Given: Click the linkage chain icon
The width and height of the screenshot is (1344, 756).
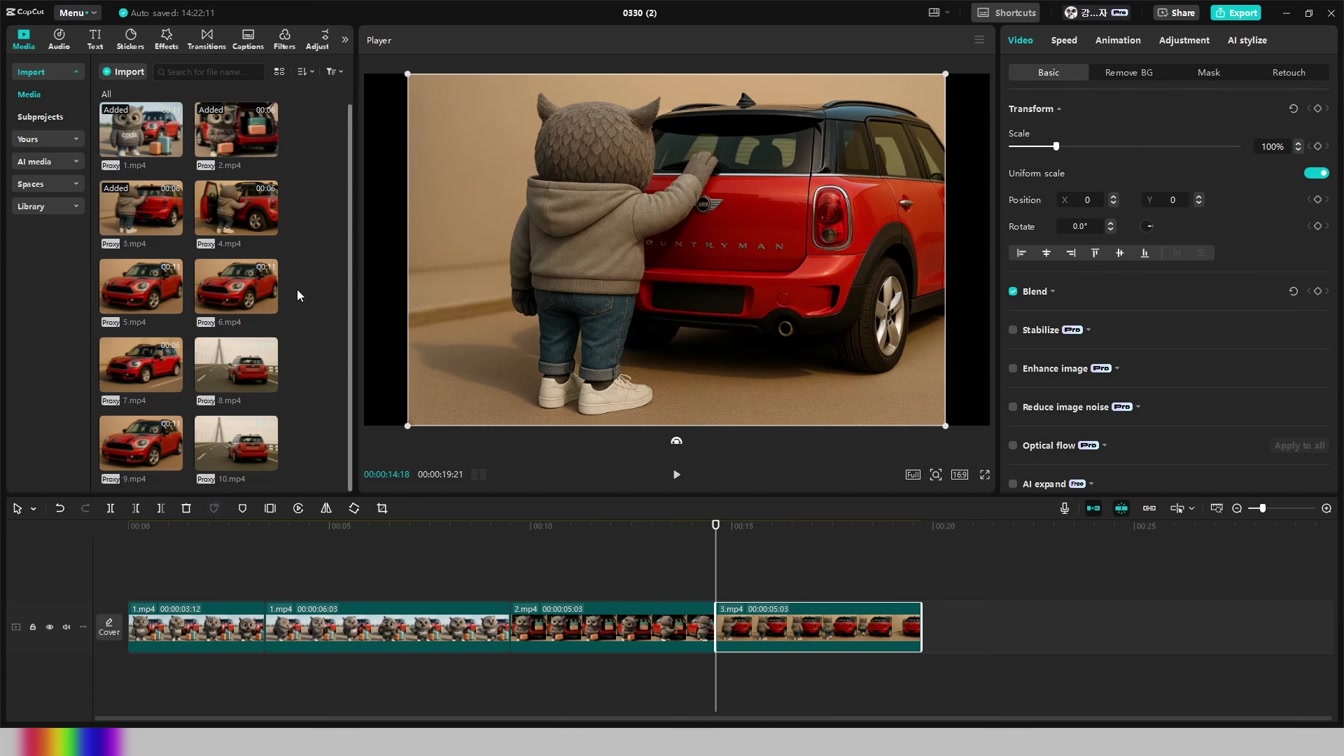Looking at the screenshot, I should (1149, 508).
